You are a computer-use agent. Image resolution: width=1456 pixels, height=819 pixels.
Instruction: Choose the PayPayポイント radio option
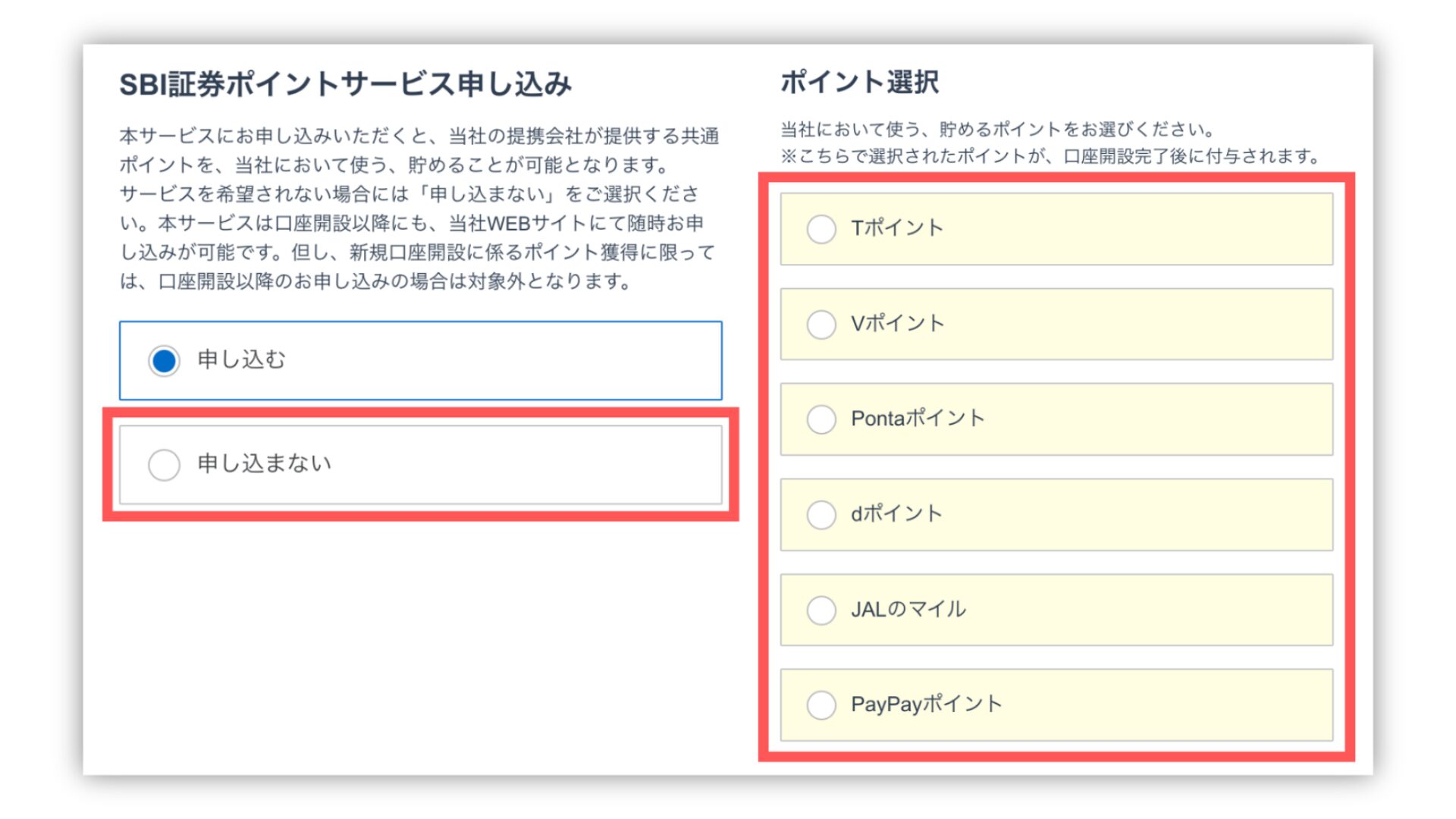tap(821, 705)
